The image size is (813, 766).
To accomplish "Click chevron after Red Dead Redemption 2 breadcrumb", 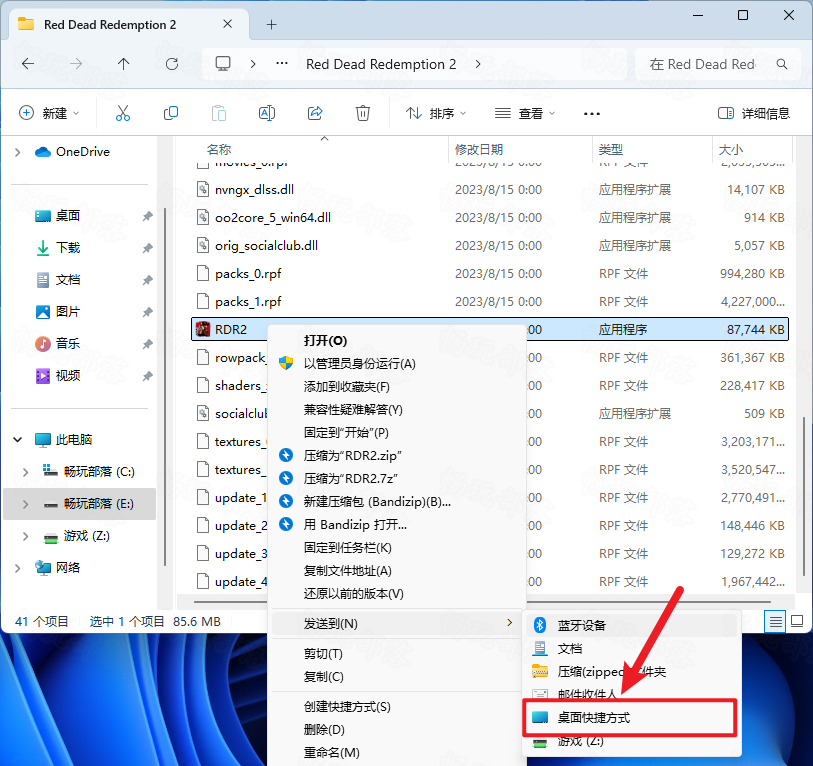I will pyautogui.click(x=478, y=64).
